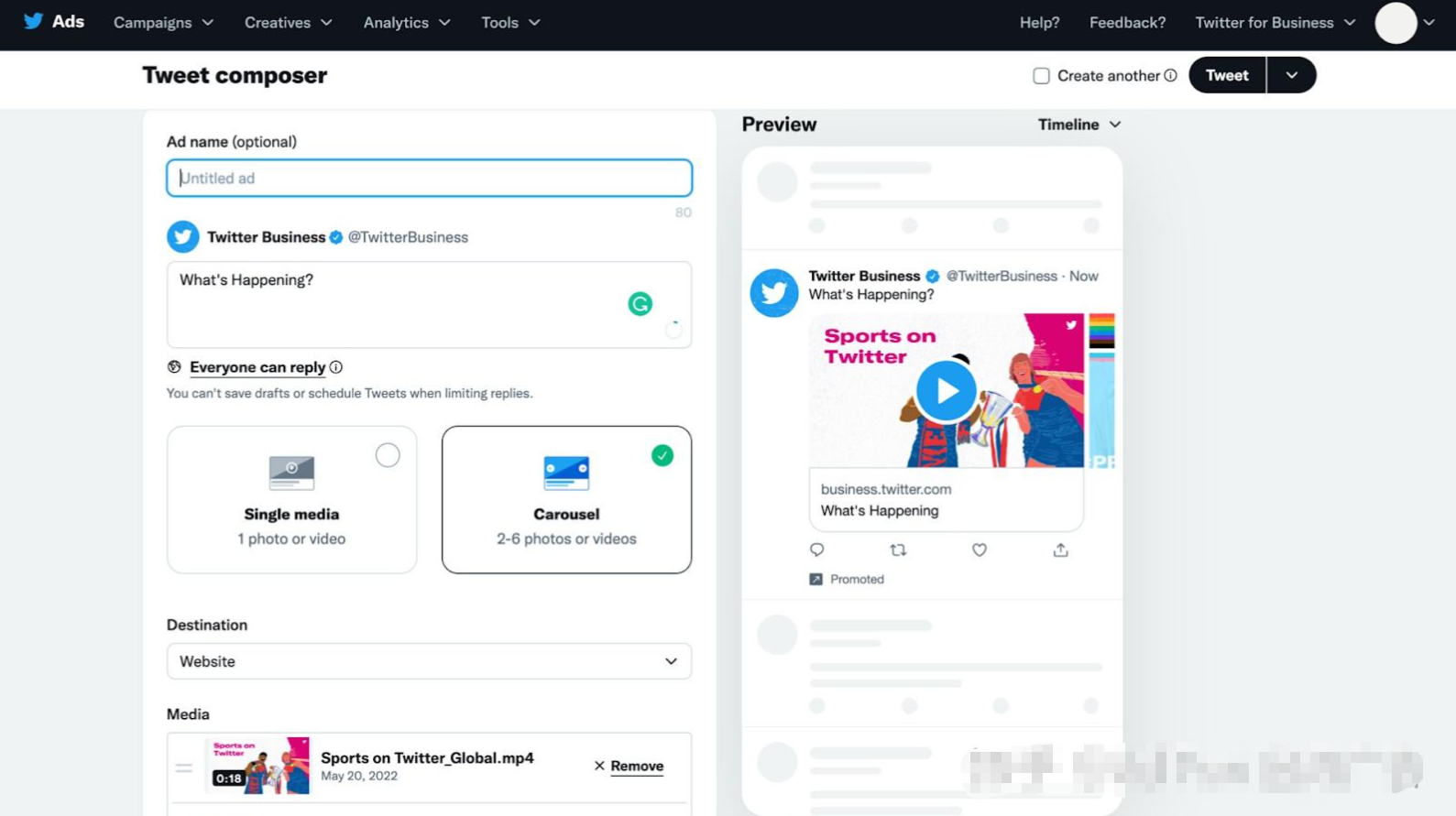The image size is (1456, 816).
Task: Open the Destination Website dropdown
Action: point(429,661)
